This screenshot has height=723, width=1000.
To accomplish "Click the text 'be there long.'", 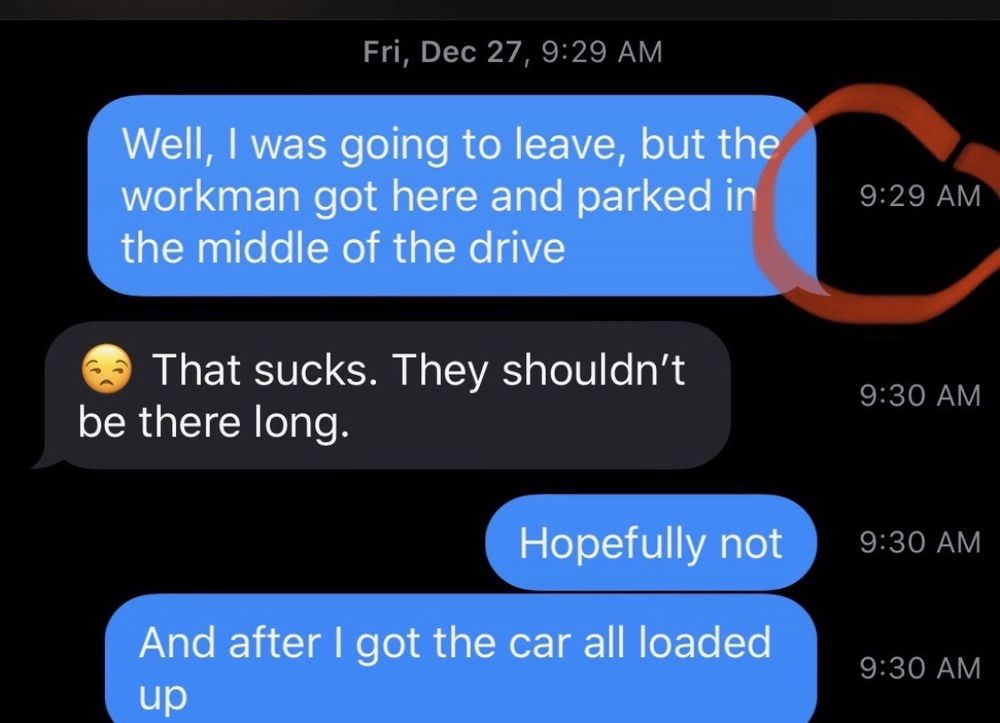I will pos(214,423).
